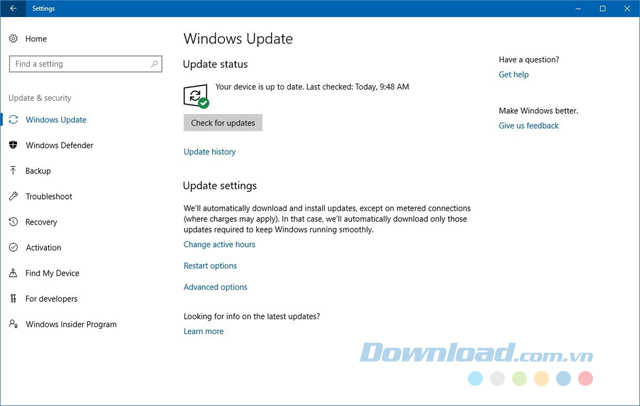Click the Find My Device icon
This screenshot has height=406, width=640.
click(13, 273)
